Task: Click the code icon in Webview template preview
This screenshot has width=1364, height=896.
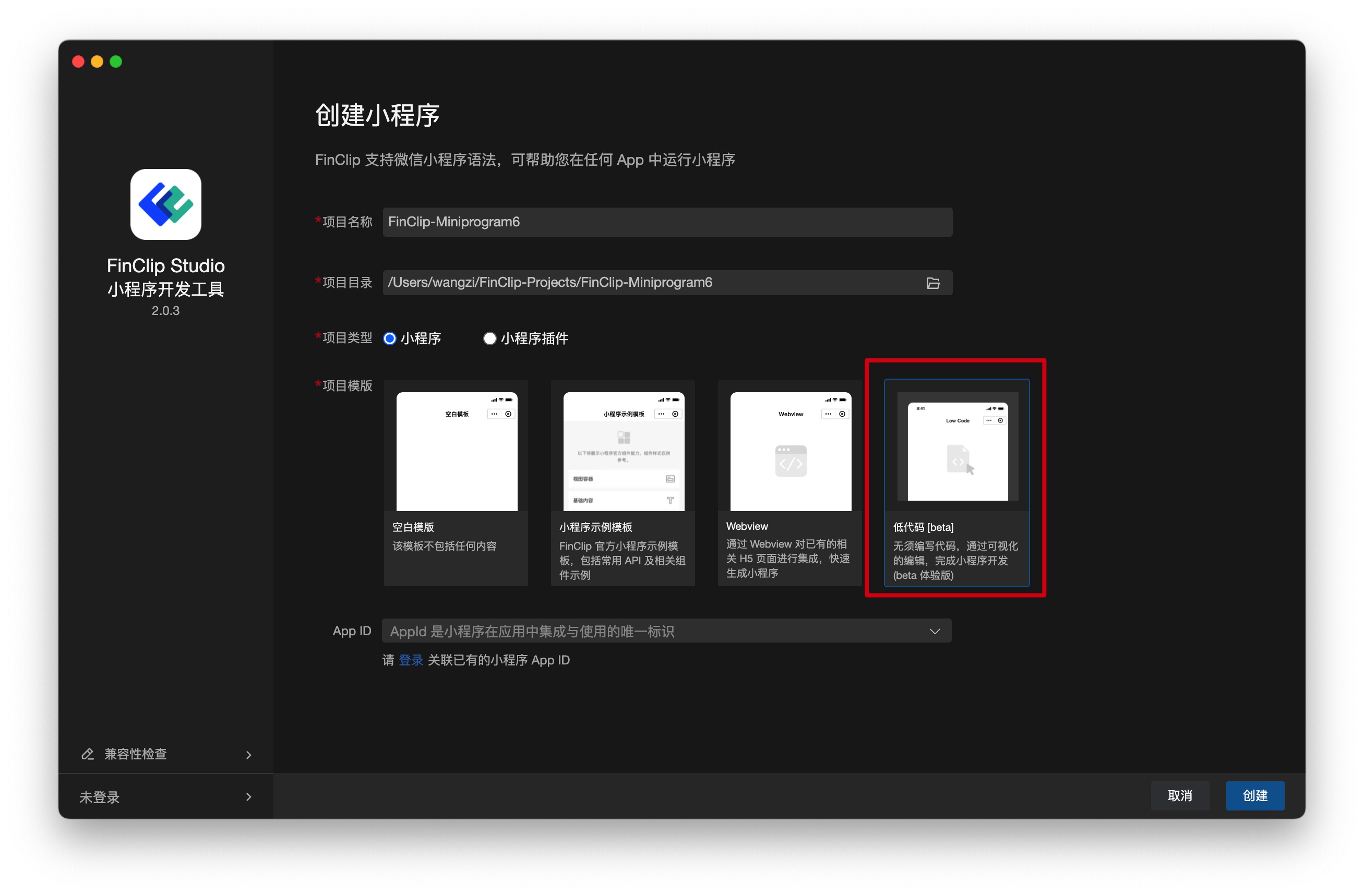Action: (x=791, y=461)
